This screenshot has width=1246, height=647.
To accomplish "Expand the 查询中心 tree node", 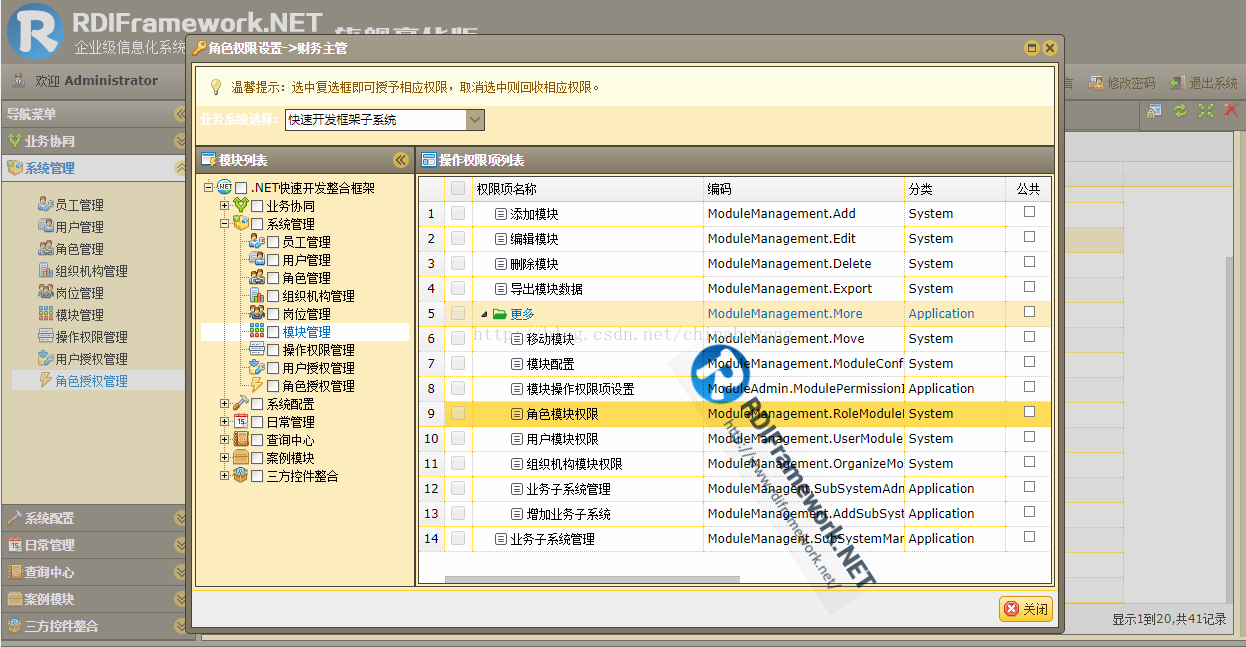I will click(225, 440).
